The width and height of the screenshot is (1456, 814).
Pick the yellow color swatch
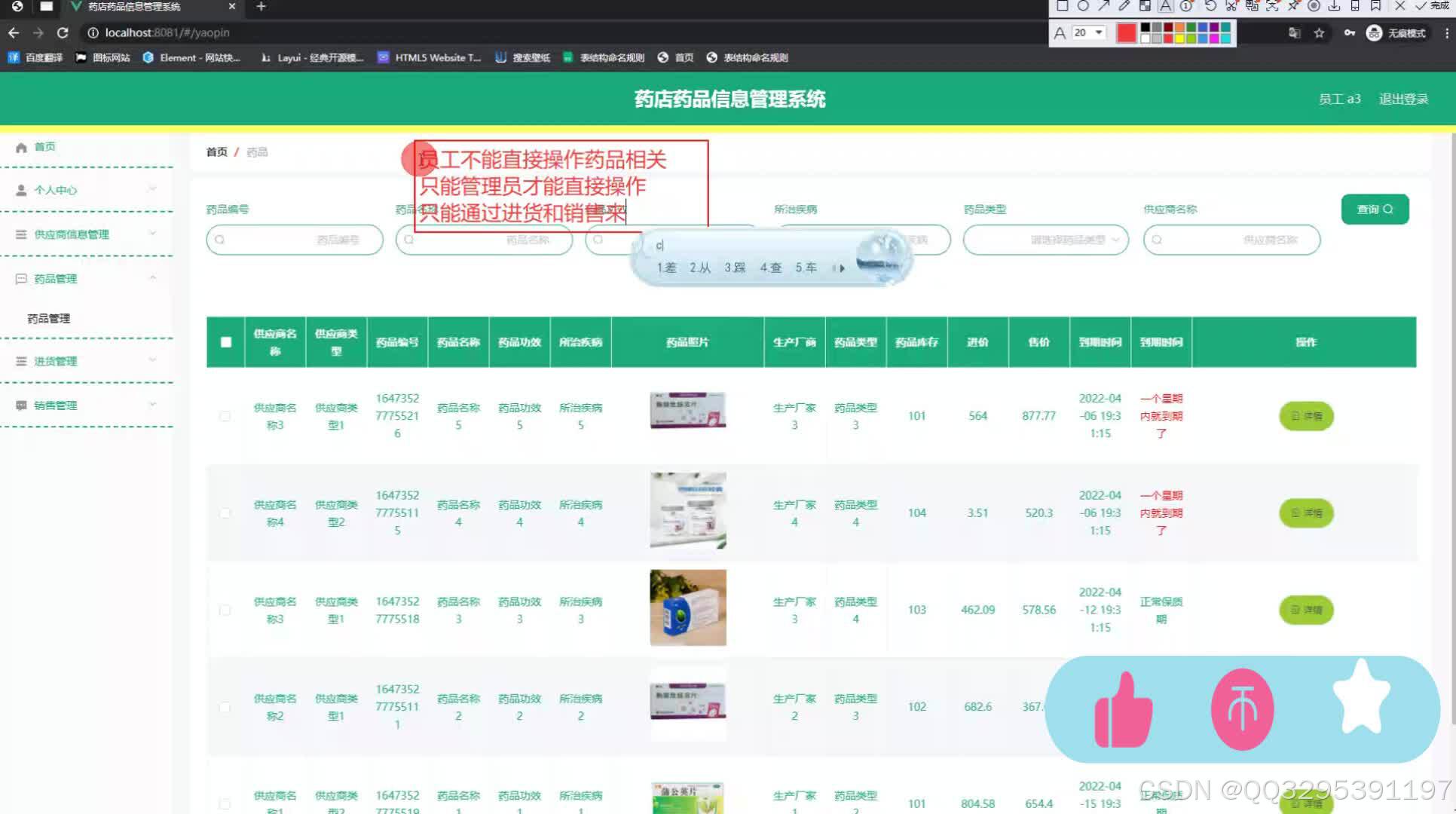[1179, 38]
